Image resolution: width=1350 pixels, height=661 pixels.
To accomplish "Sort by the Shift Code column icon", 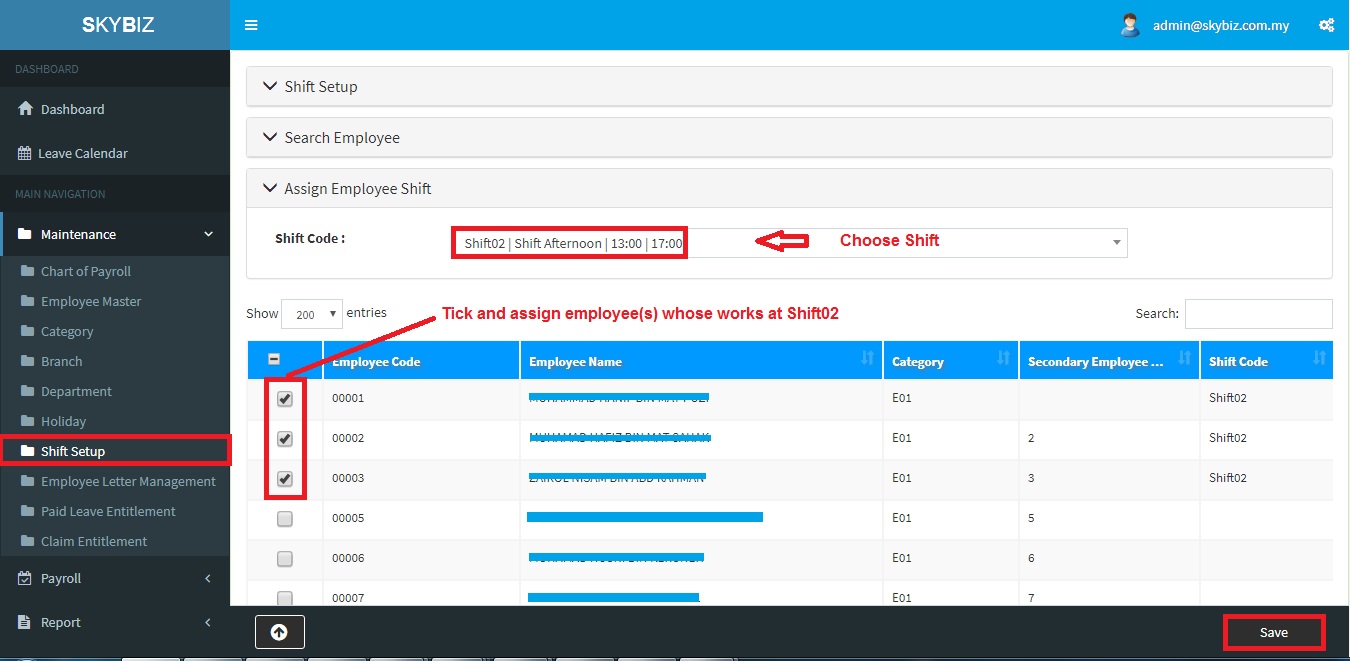I will 1319,359.
